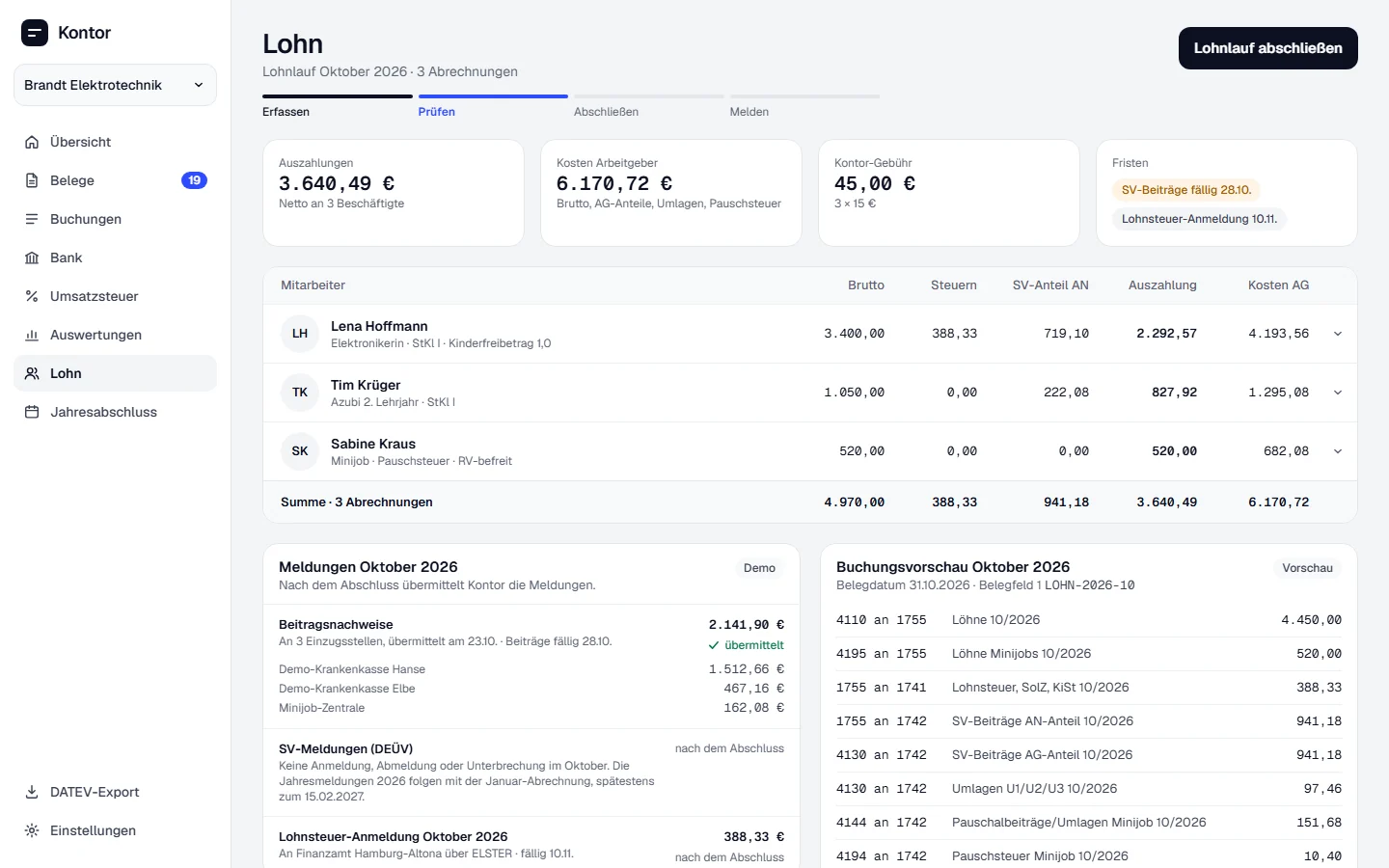Screen dimensions: 1389x868
Task: Click the 19 badge next to Belege
Action: pos(194,180)
